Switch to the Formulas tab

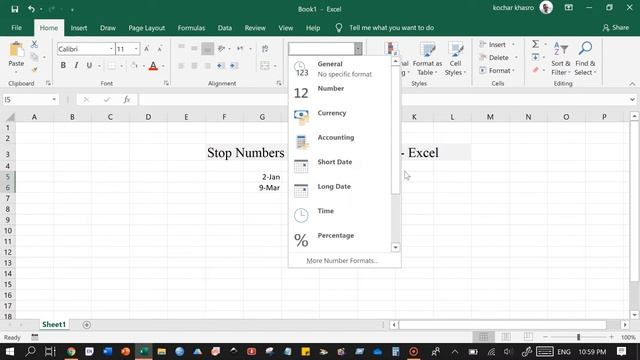click(191, 28)
